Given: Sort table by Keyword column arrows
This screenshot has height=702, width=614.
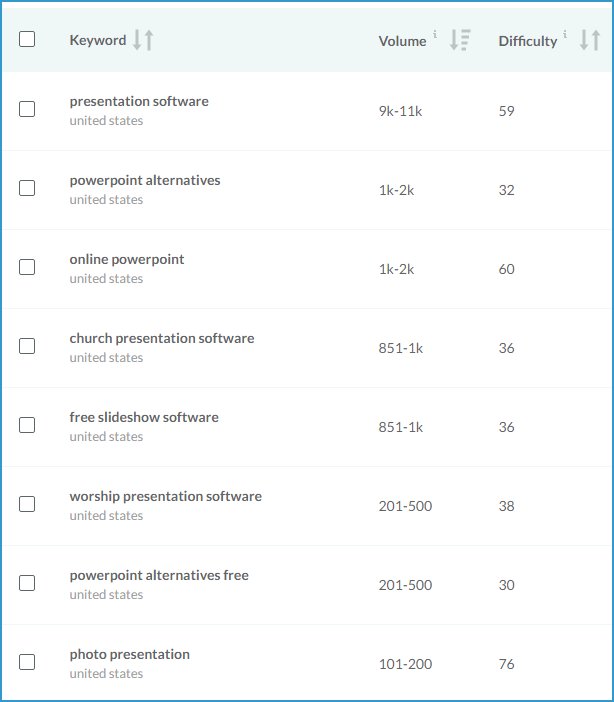Looking at the screenshot, I should click(143, 40).
